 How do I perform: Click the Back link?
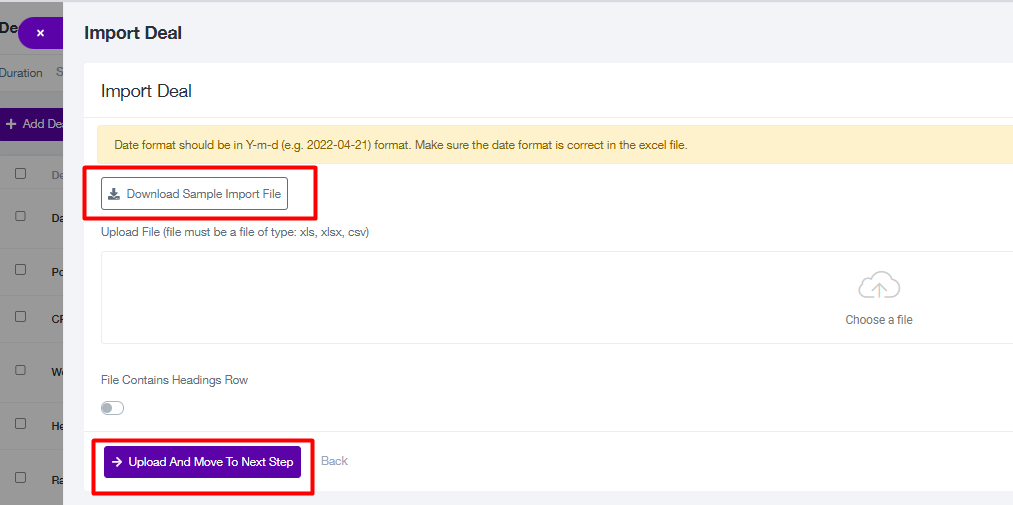(x=334, y=461)
